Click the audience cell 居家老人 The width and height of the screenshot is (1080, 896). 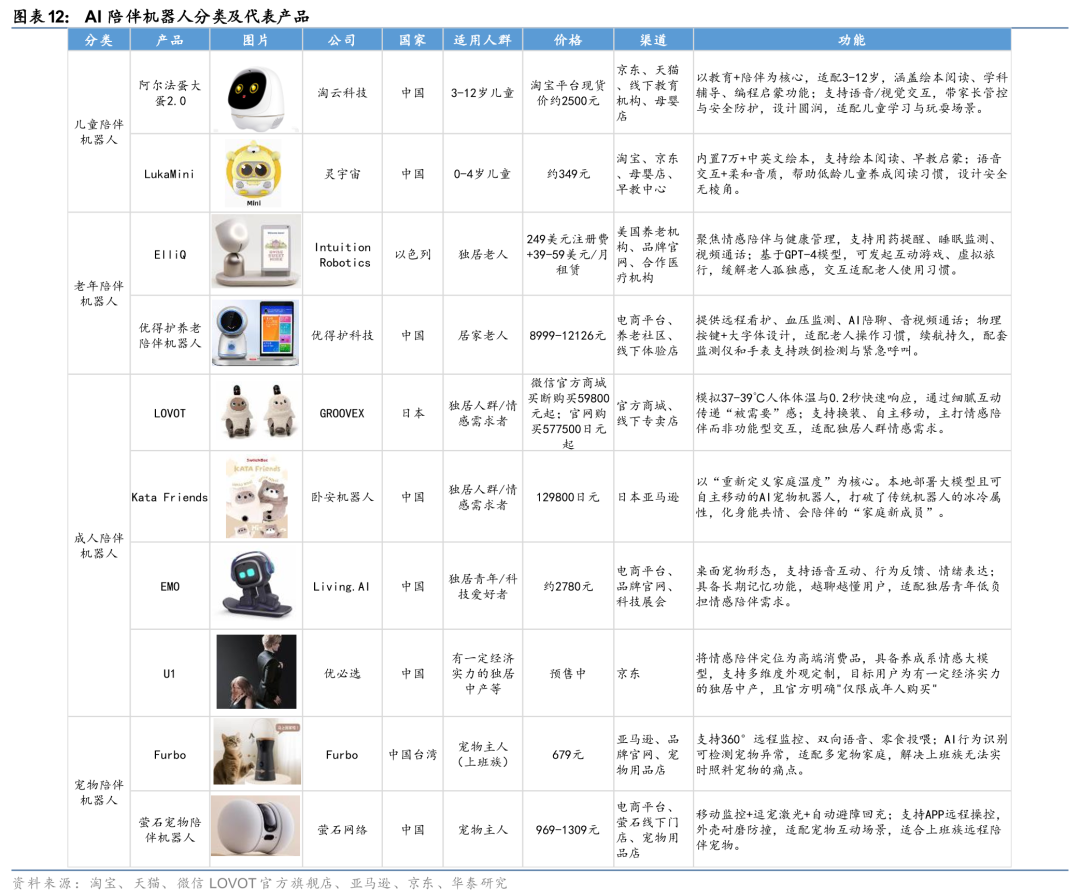[x=482, y=335]
